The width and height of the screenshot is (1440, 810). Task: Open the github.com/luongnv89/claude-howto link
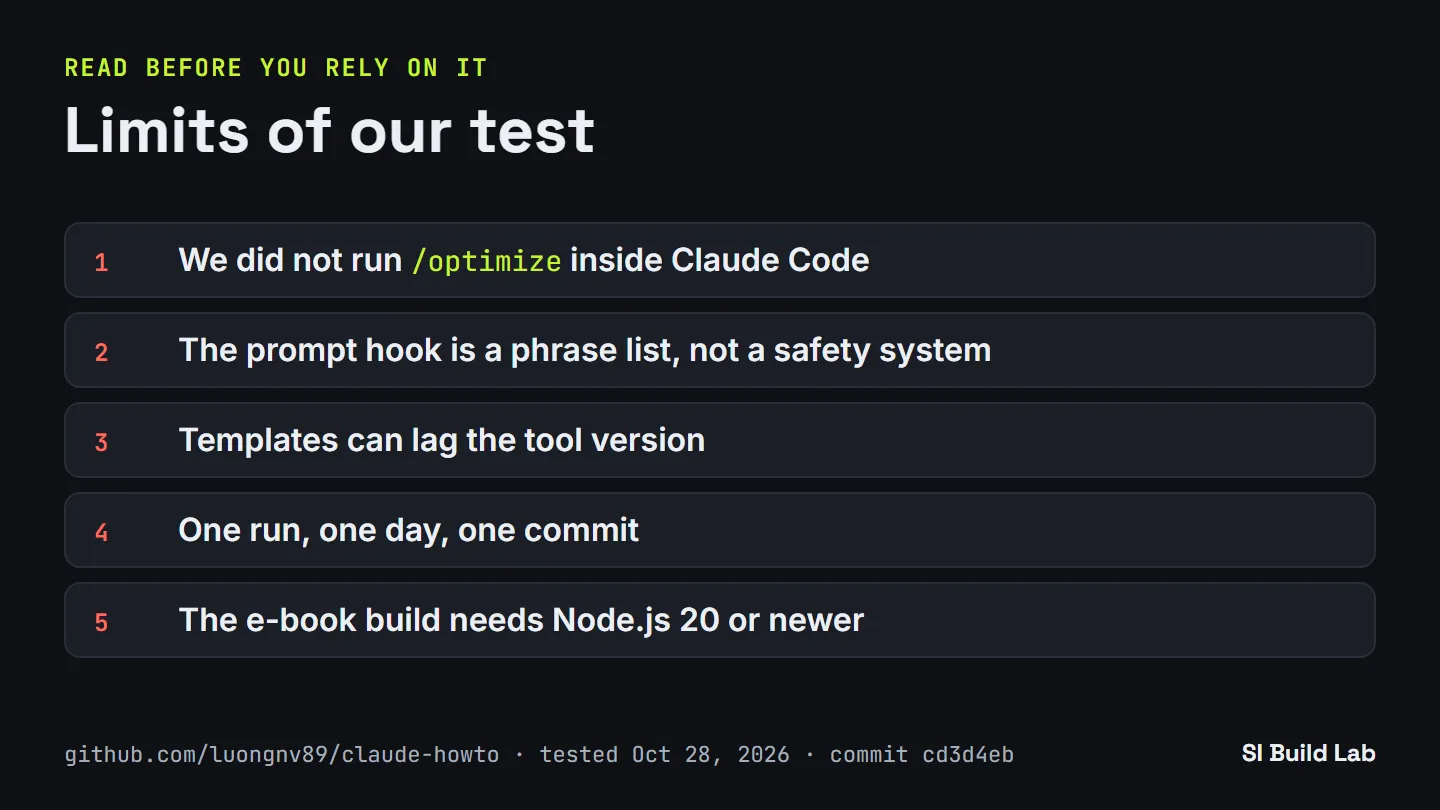pyautogui.click(x=282, y=754)
